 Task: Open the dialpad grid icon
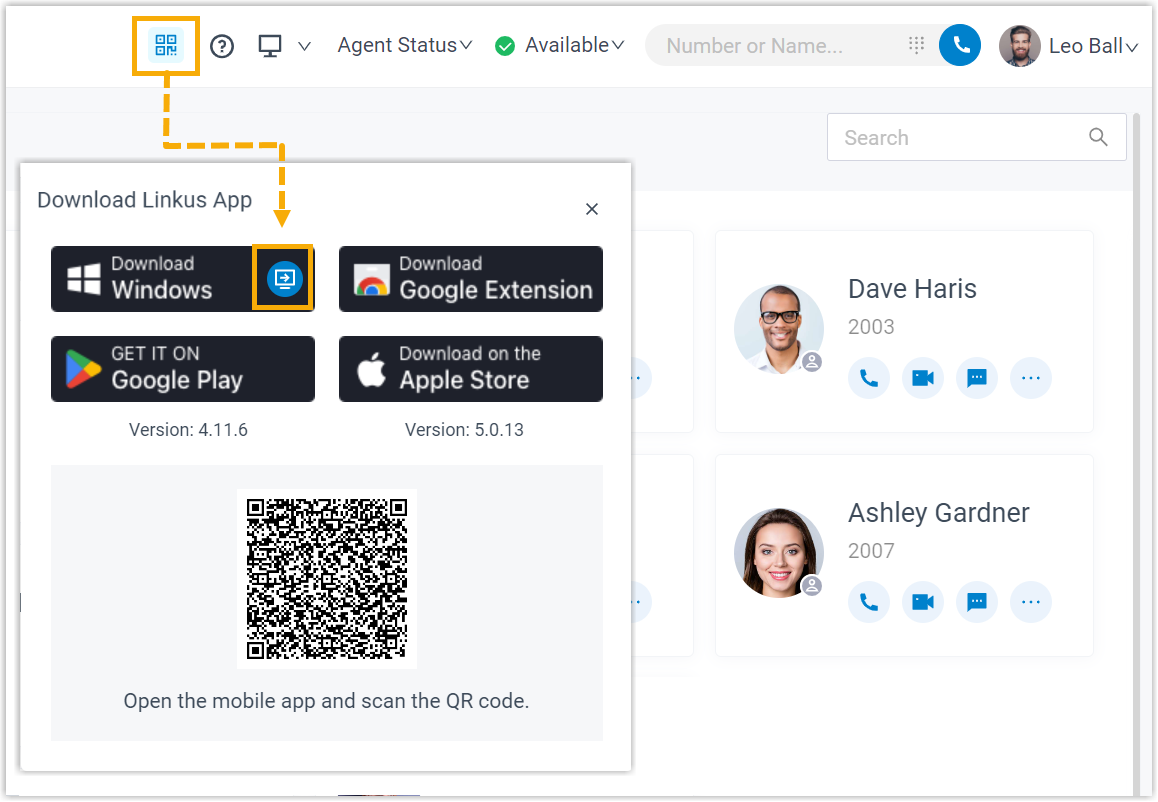916,46
